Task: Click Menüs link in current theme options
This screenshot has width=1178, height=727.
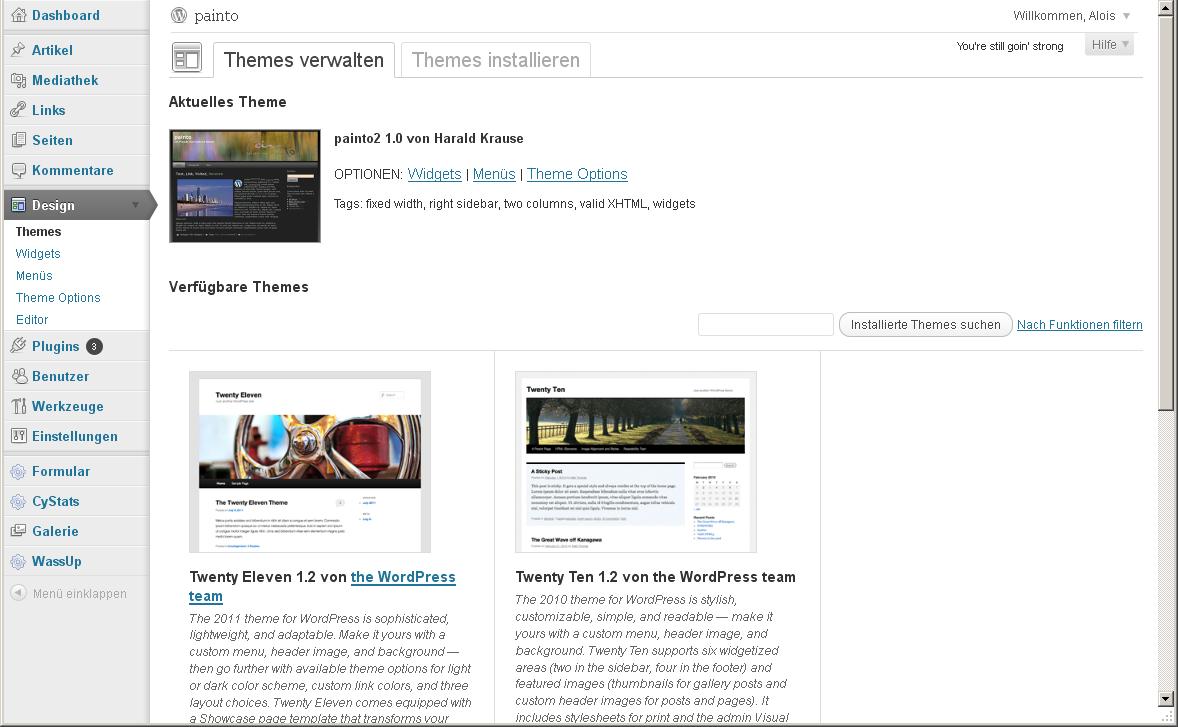Action: [x=494, y=174]
